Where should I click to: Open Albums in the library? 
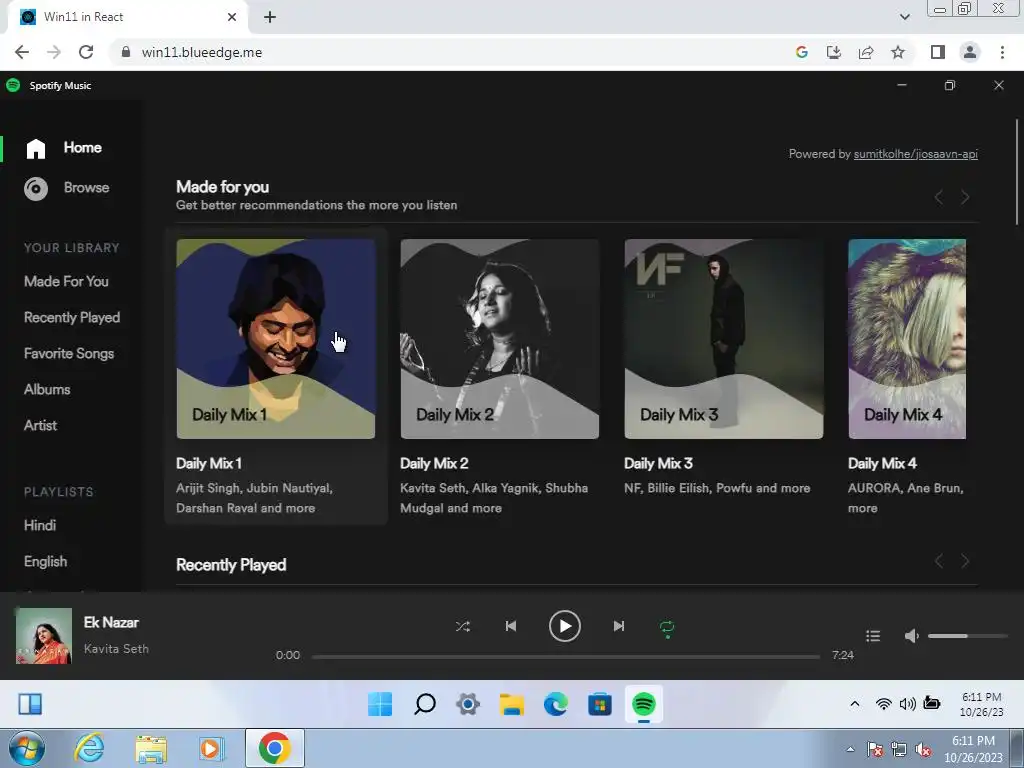pos(47,389)
